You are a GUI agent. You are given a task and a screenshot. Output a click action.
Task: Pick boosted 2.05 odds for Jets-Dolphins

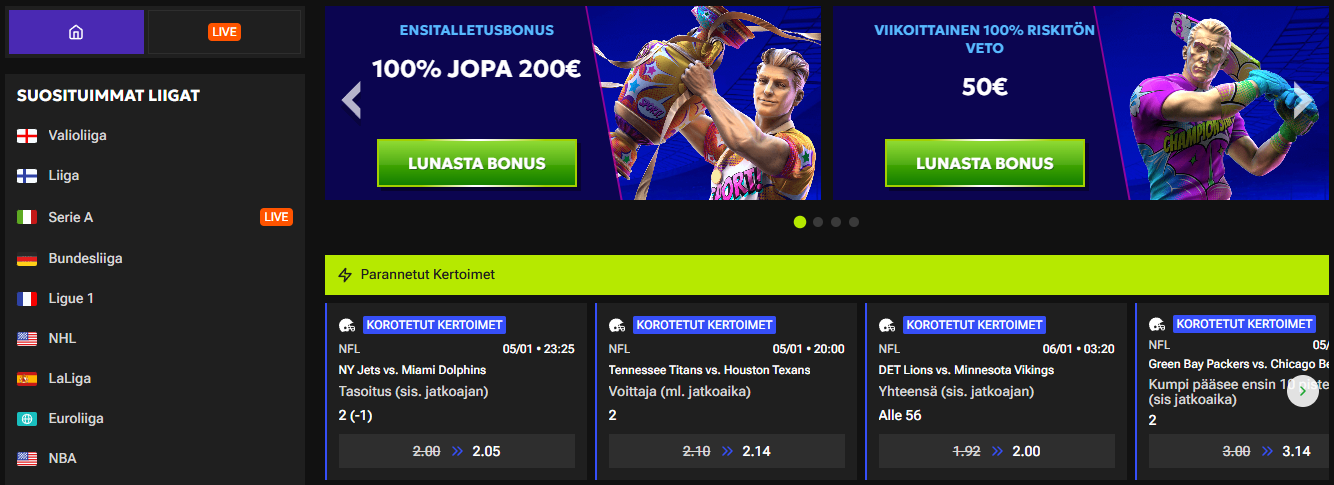pos(457,451)
